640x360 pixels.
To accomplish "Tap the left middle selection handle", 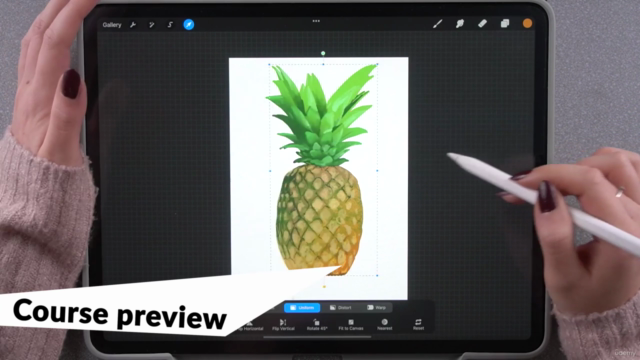I will coord(270,171).
